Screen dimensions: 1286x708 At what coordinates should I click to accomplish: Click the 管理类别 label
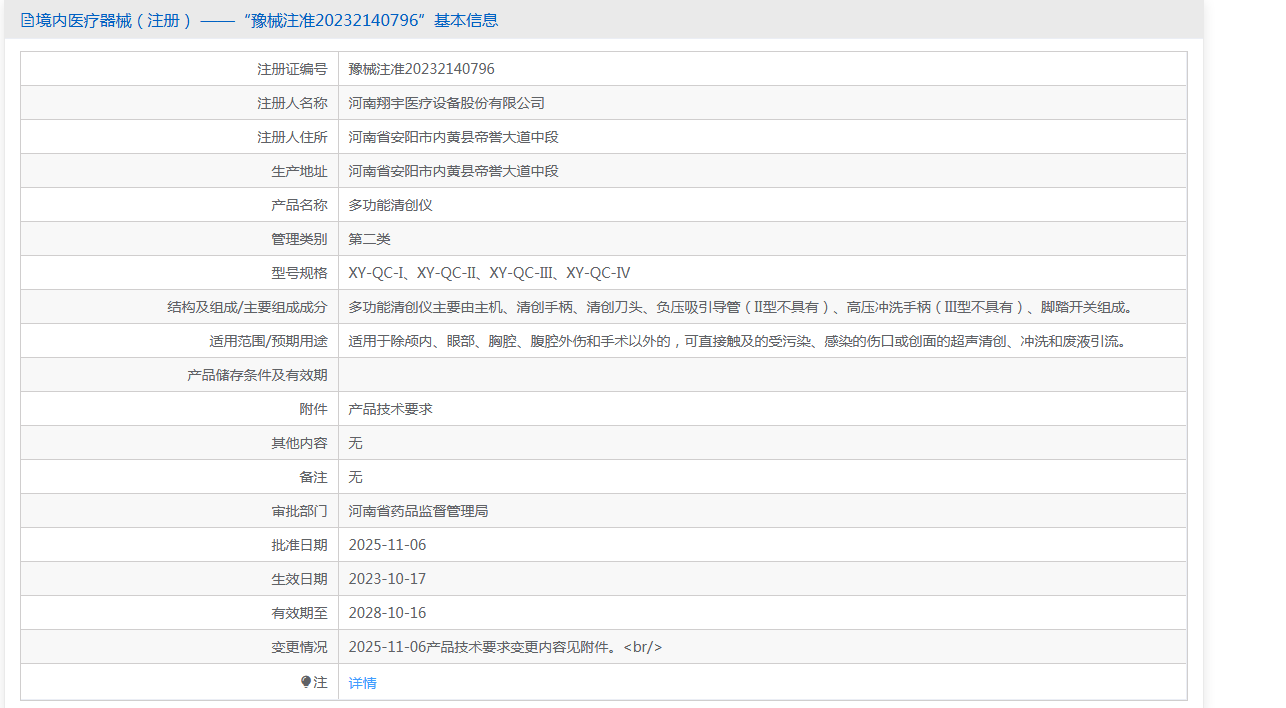299,239
